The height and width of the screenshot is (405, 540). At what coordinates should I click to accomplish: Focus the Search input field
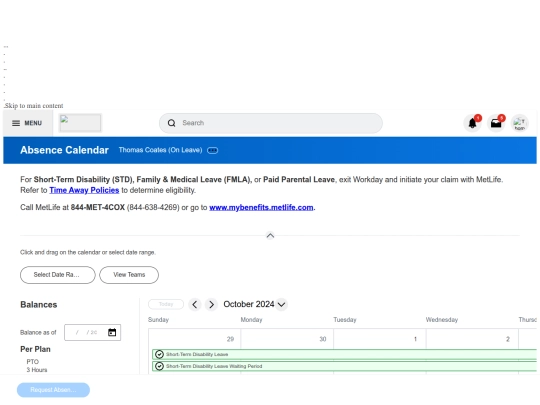pos(271,123)
